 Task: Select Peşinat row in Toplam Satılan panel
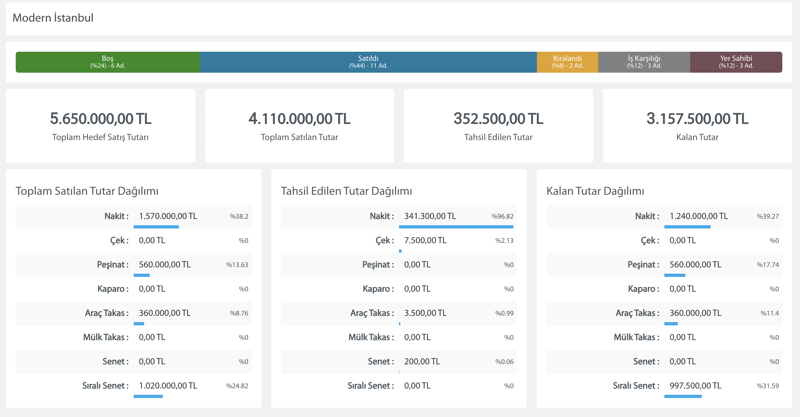pos(133,265)
